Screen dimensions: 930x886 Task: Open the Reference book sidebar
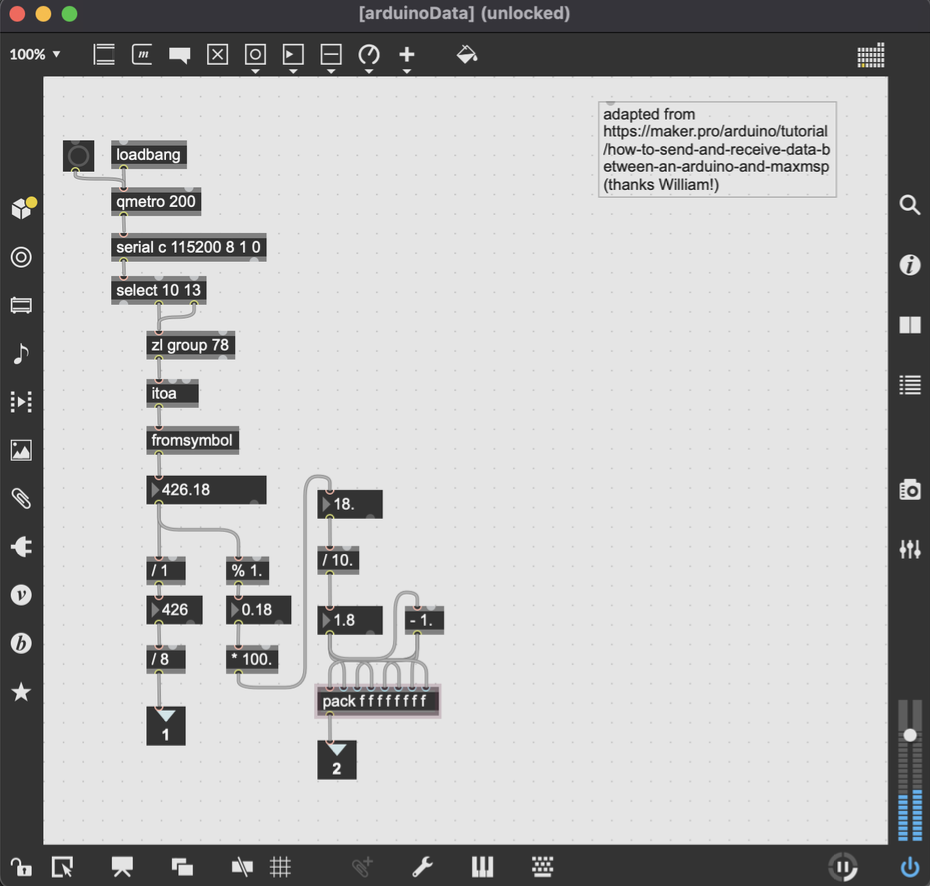tap(910, 325)
